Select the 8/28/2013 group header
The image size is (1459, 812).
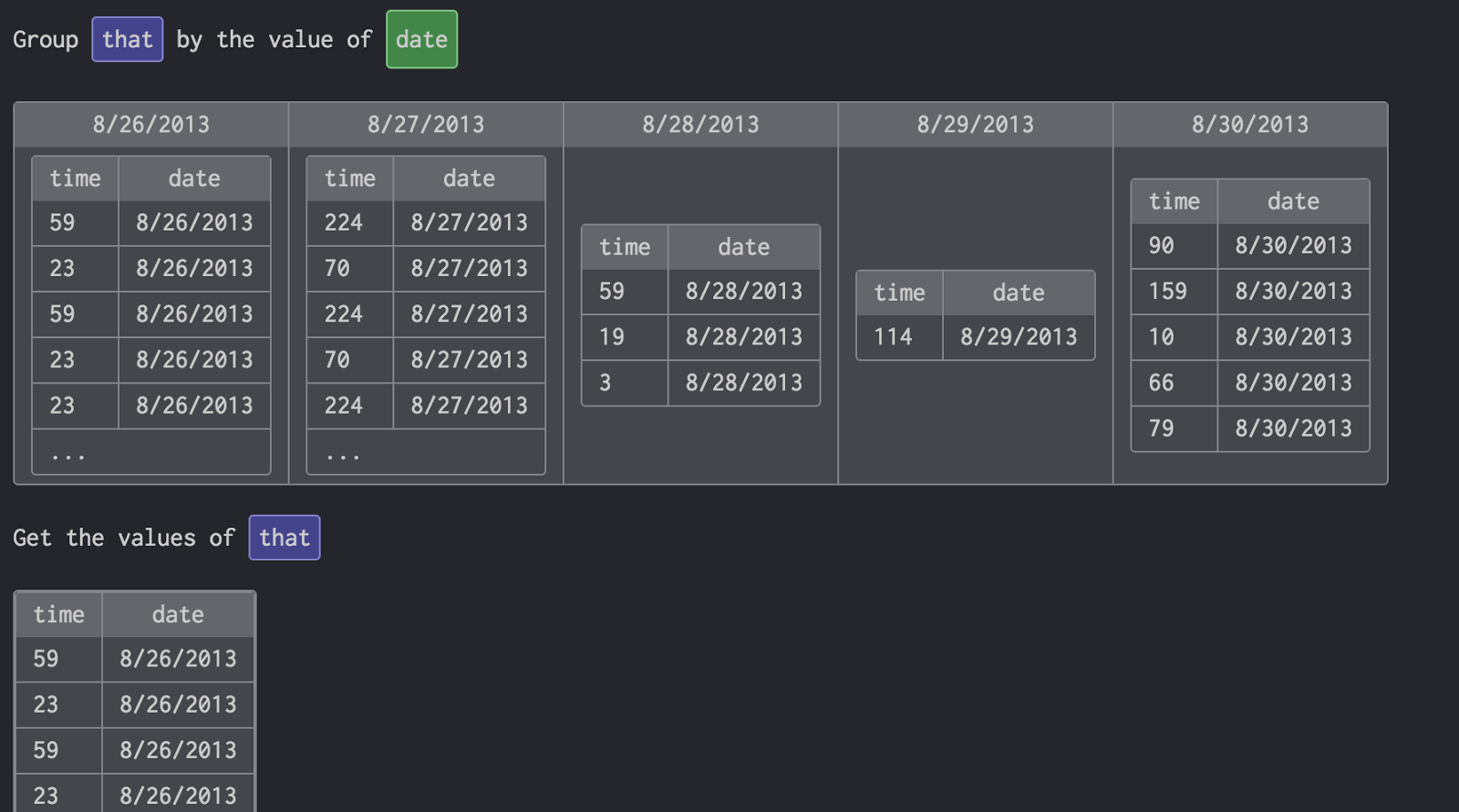[700, 125]
